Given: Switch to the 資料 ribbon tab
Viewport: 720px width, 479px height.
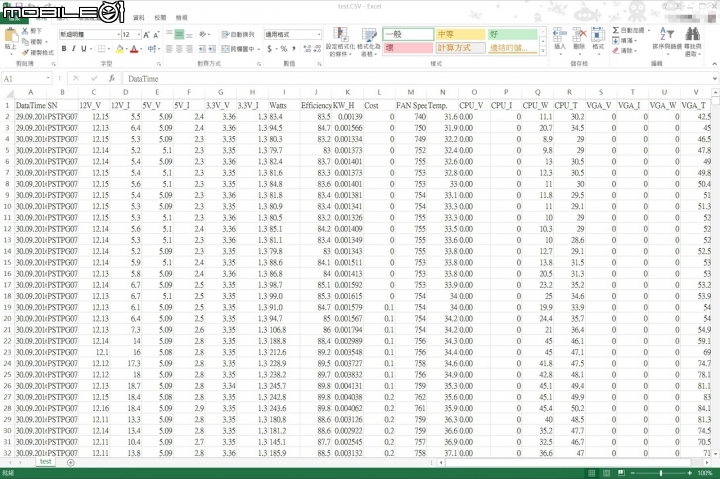Looking at the screenshot, I should 139,17.
